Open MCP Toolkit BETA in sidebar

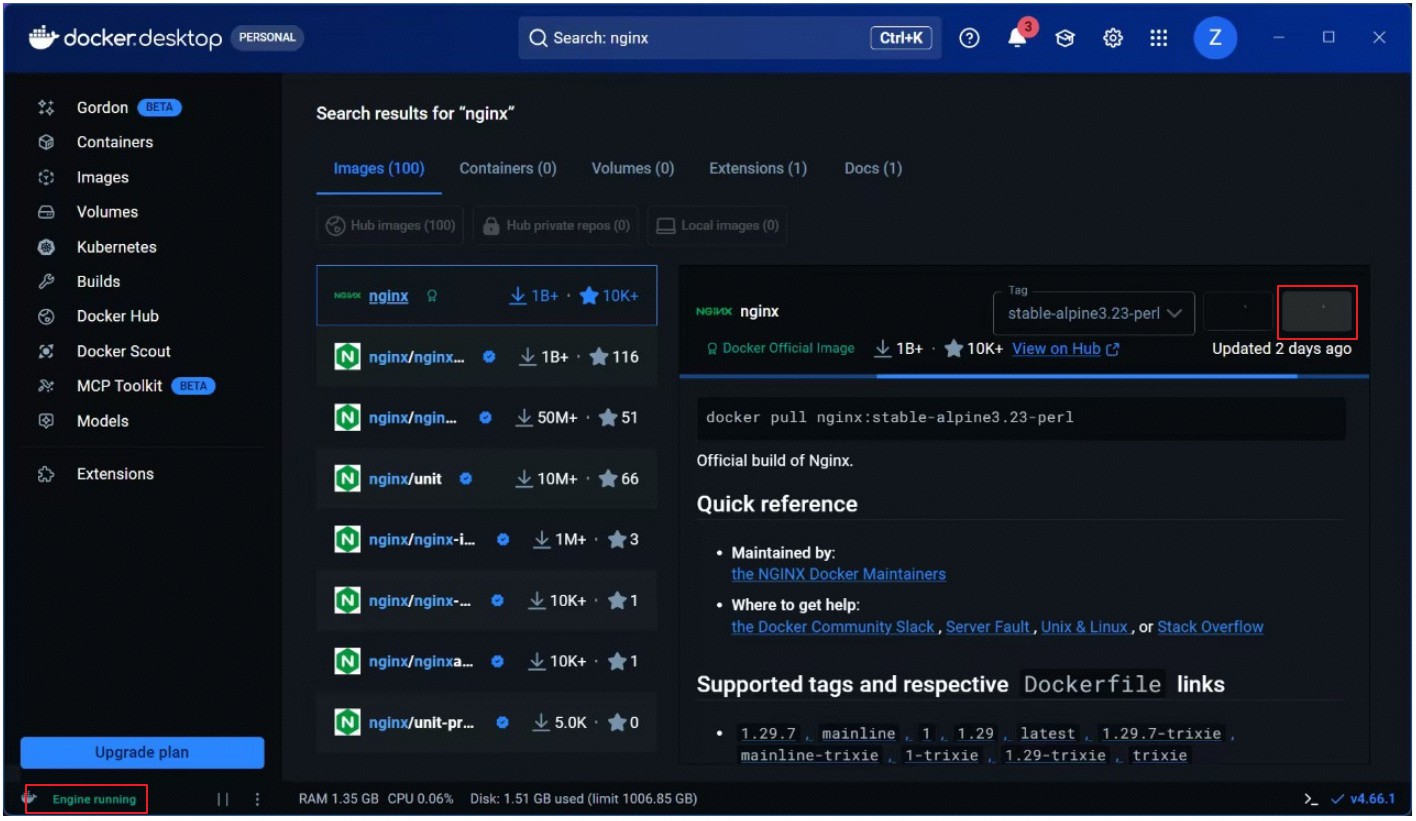[x=140, y=386]
